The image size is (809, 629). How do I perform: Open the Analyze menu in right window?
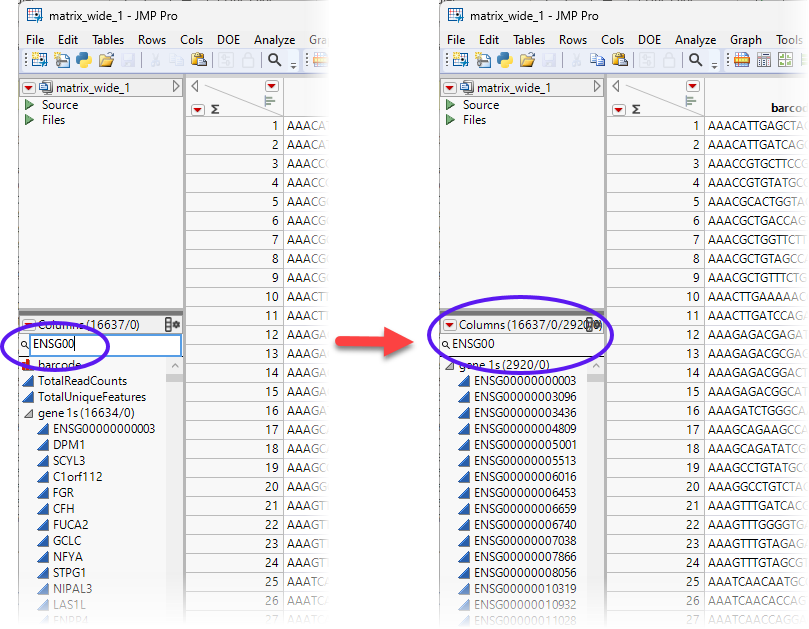695,40
